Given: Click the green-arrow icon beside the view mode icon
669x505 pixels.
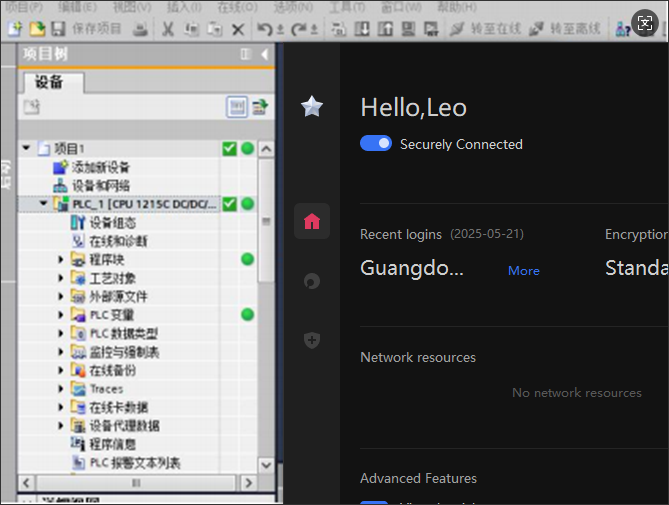Looking at the screenshot, I should (x=260, y=107).
